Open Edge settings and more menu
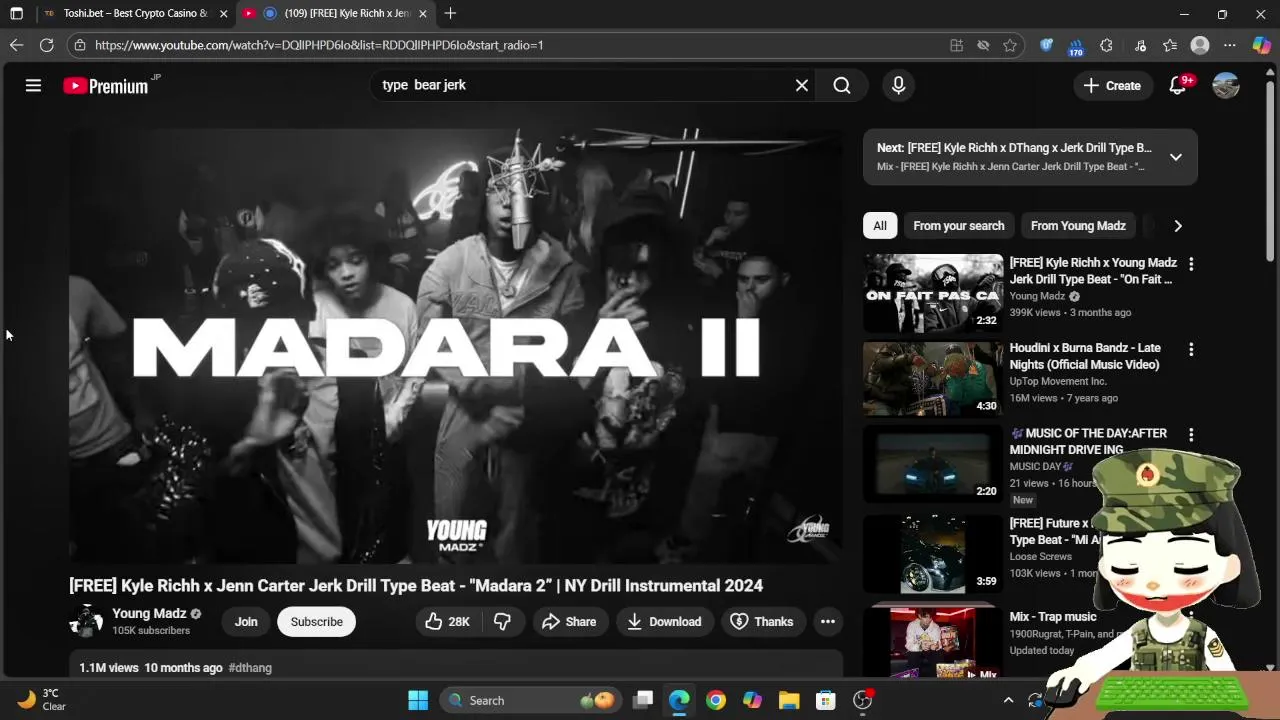1280x720 pixels. pos(1230,45)
